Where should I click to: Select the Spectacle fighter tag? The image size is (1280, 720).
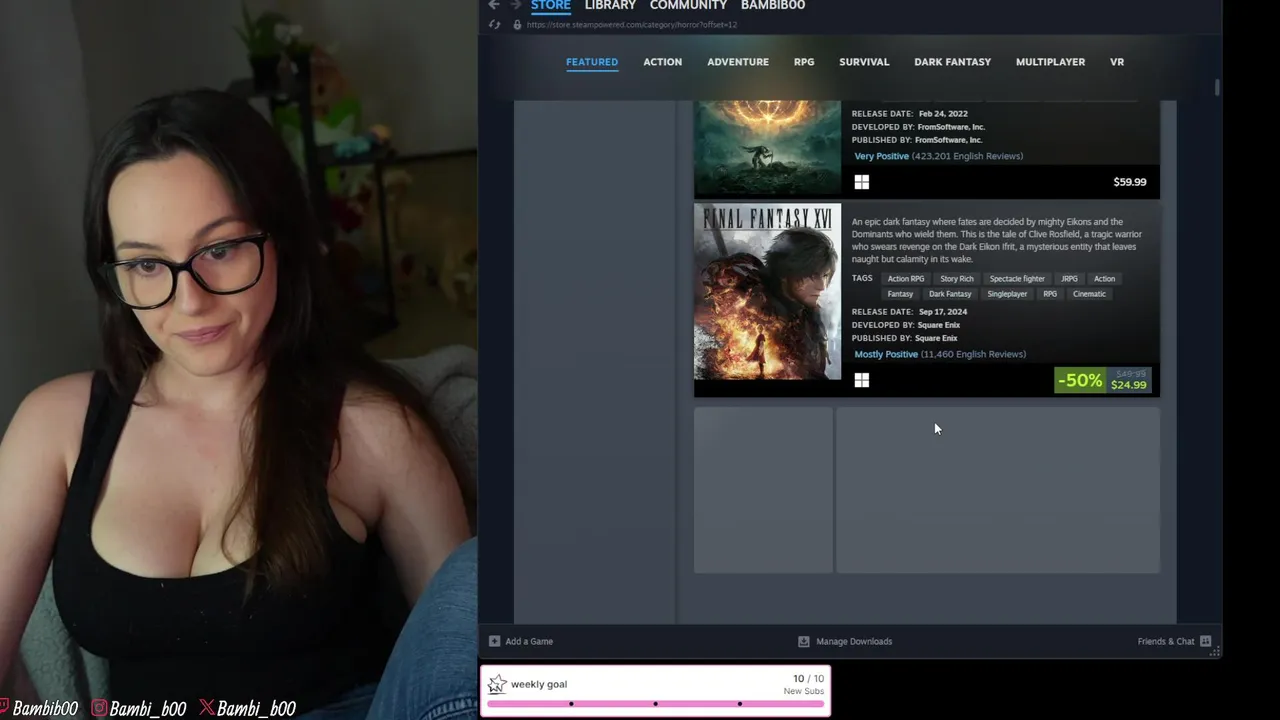coord(1017,279)
